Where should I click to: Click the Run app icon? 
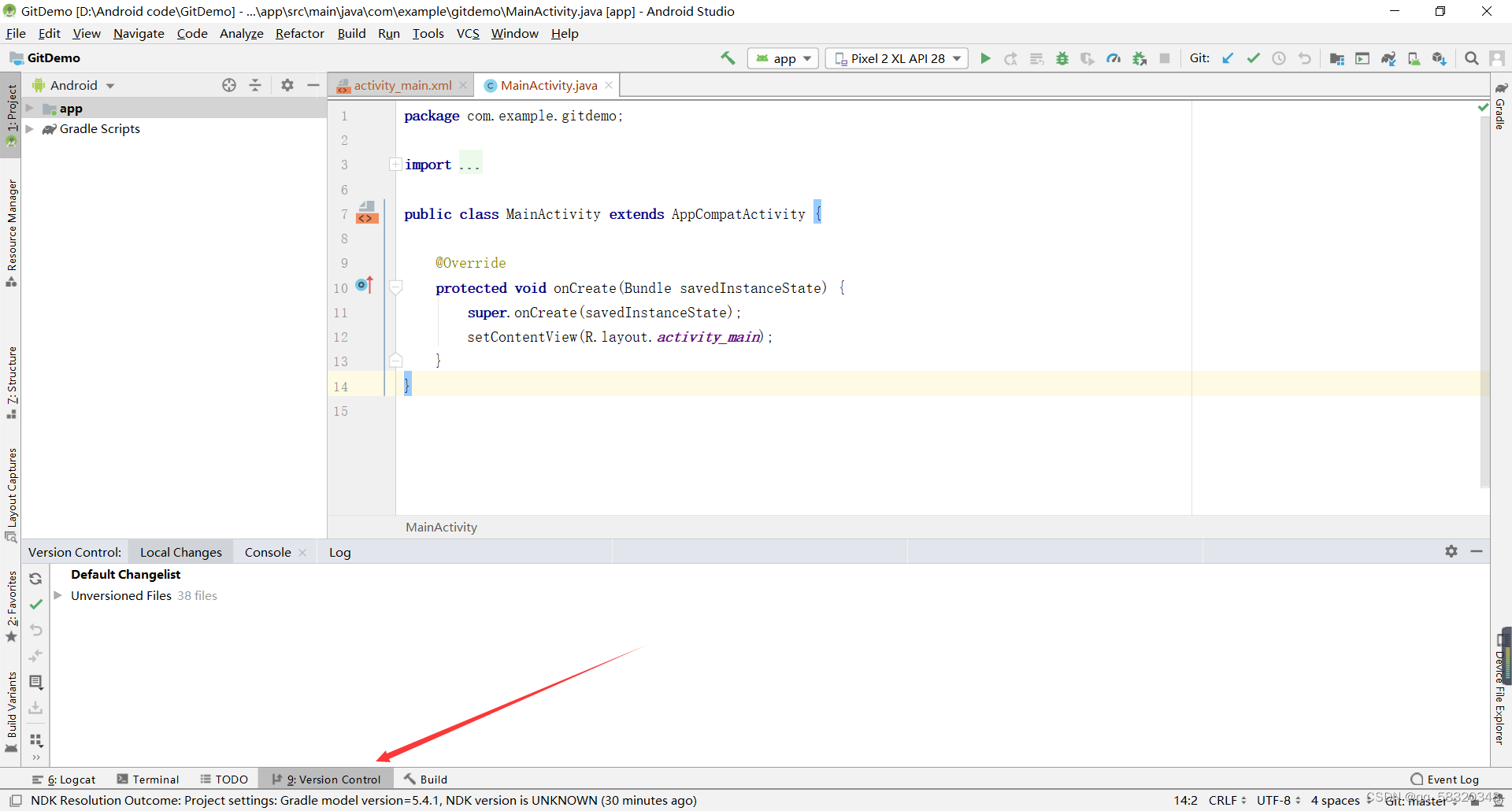(x=985, y=58)
